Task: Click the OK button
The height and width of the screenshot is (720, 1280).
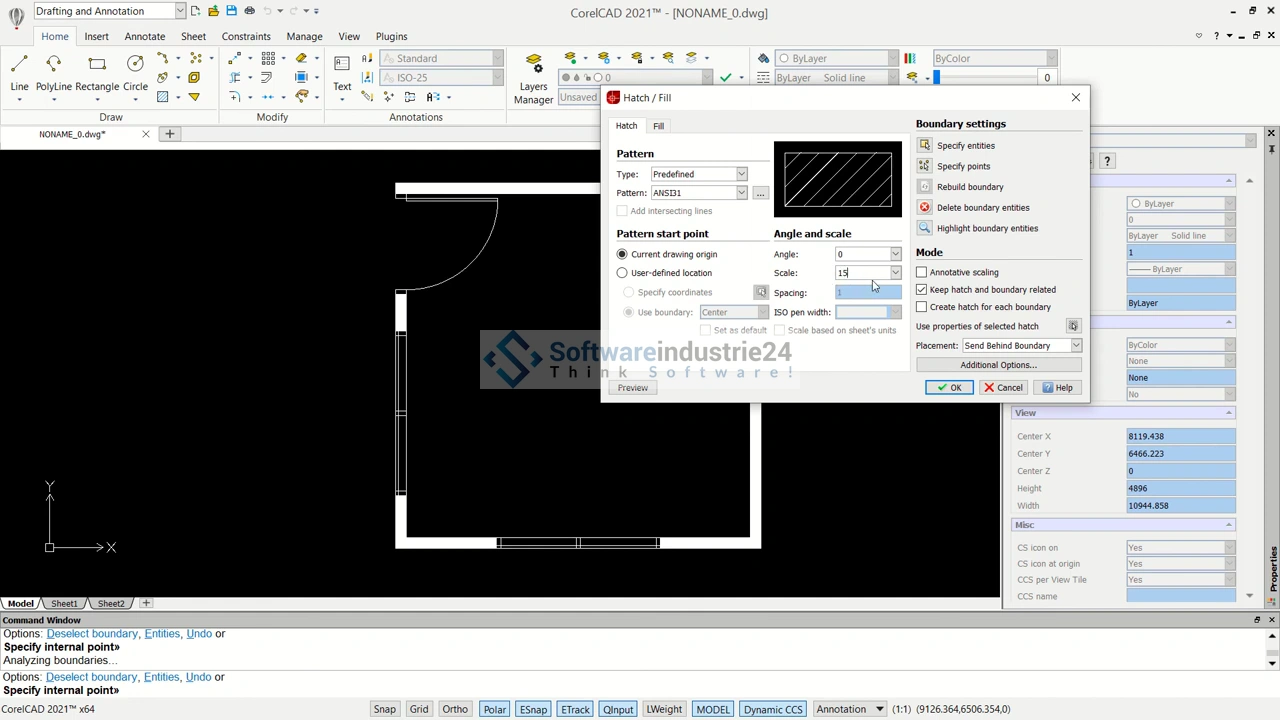Action: [x=949, y=388]
